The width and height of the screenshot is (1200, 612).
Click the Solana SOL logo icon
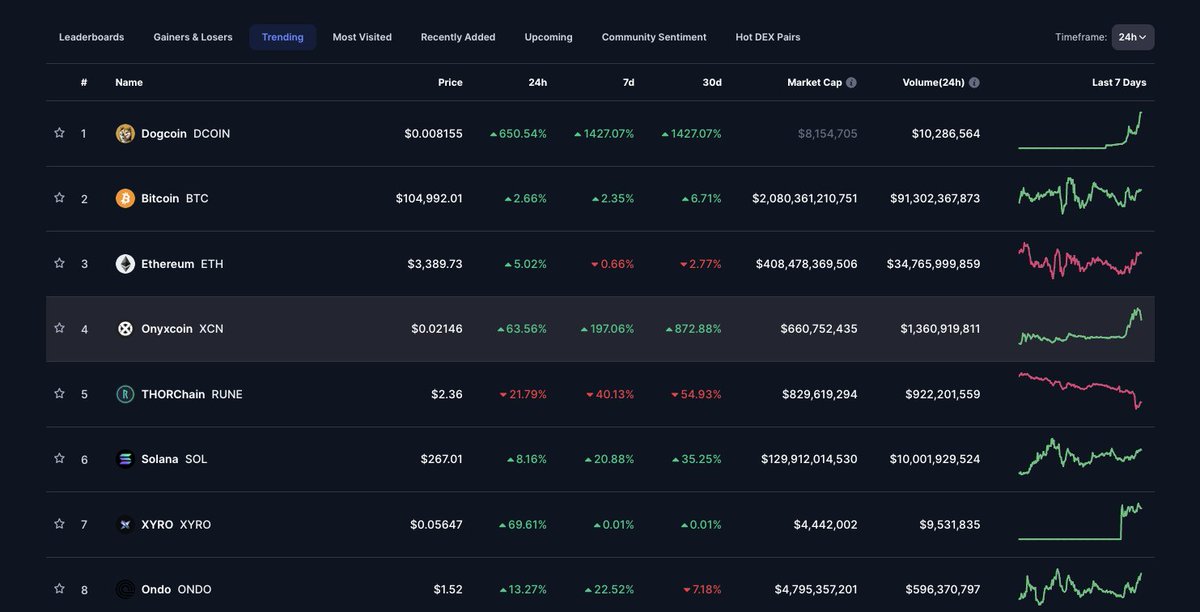click(124, 458)
